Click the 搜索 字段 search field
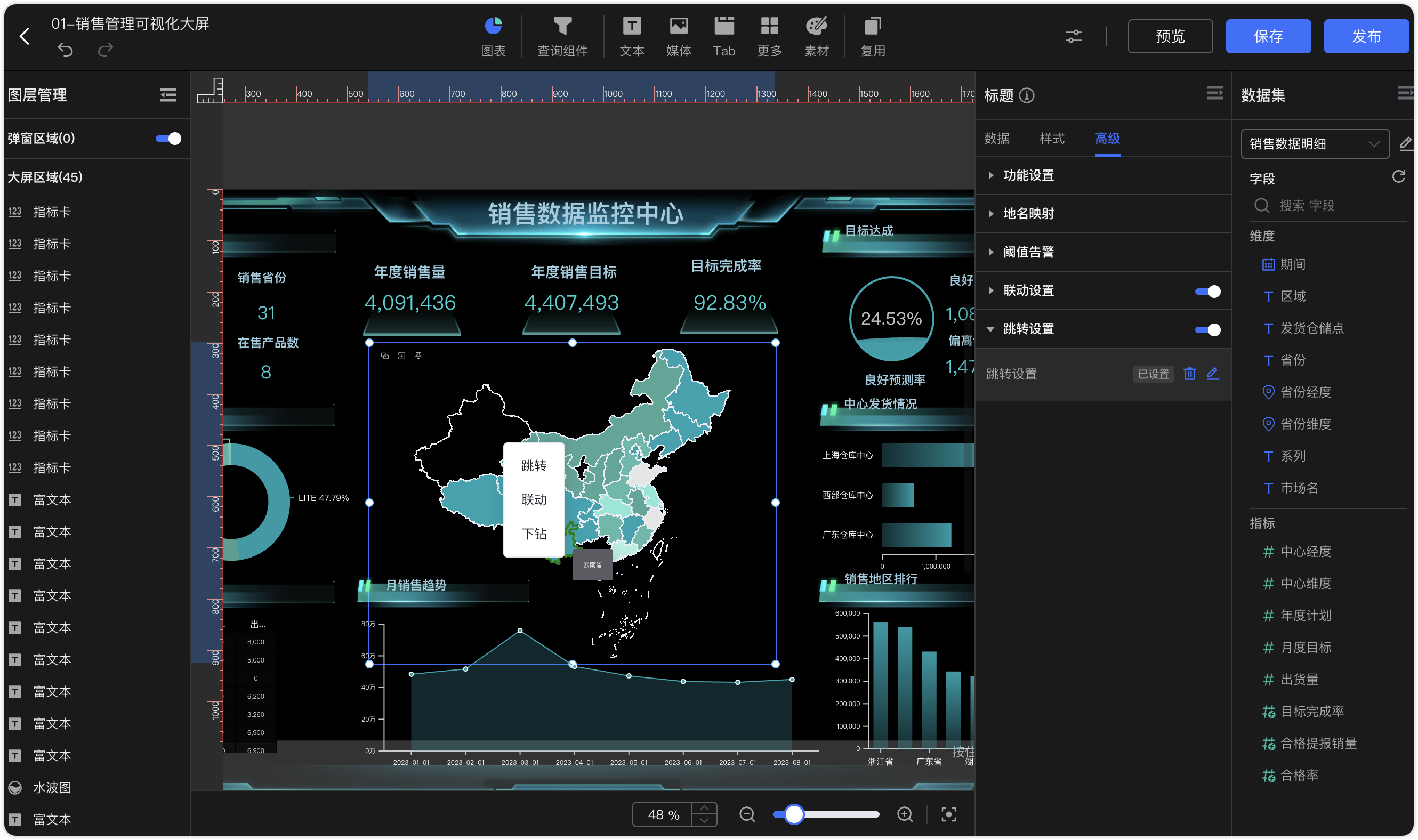 [x=1327, y=206]
